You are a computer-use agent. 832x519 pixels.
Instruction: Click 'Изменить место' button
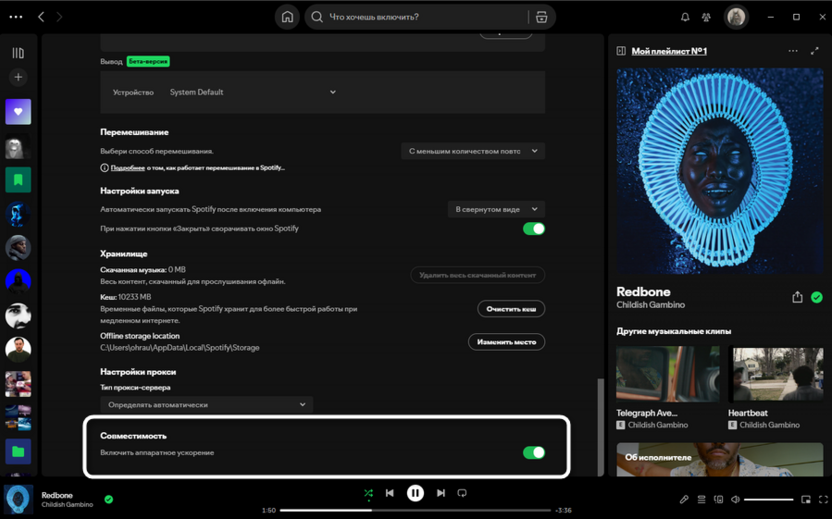506,342
